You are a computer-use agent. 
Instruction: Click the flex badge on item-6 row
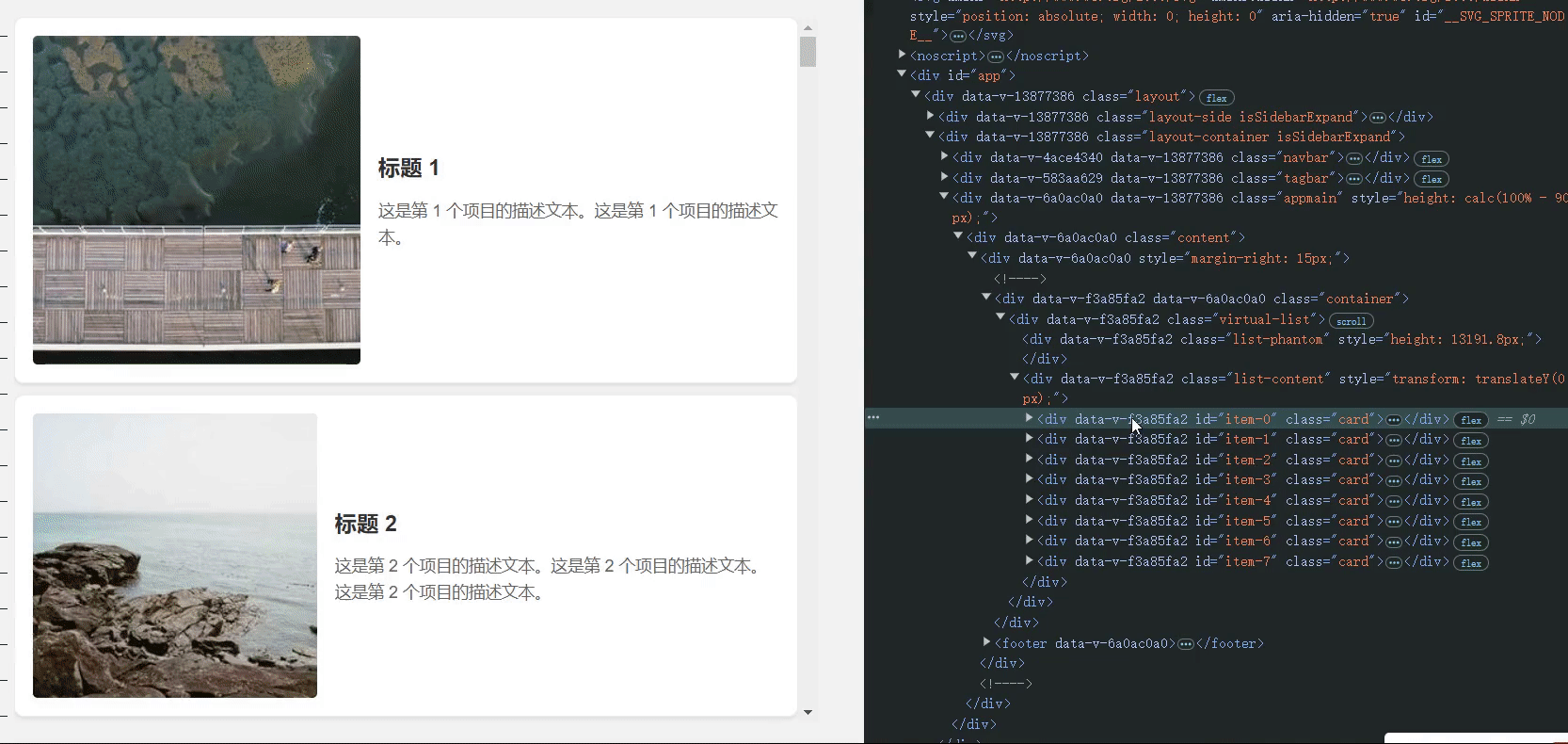pyautogui.click(x=1471, y=542)
